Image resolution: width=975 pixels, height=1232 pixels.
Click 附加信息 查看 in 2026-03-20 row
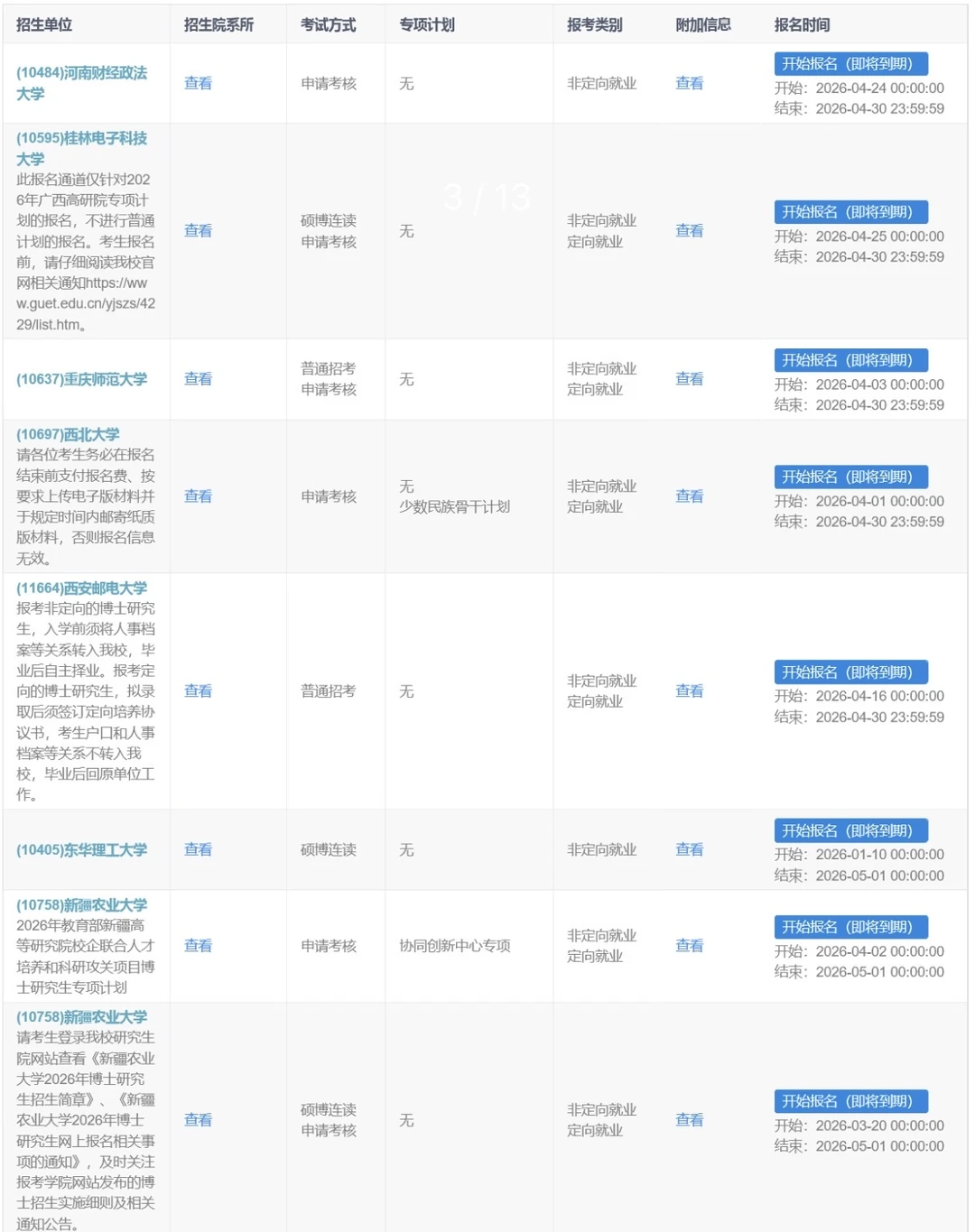click(690, 1119)
